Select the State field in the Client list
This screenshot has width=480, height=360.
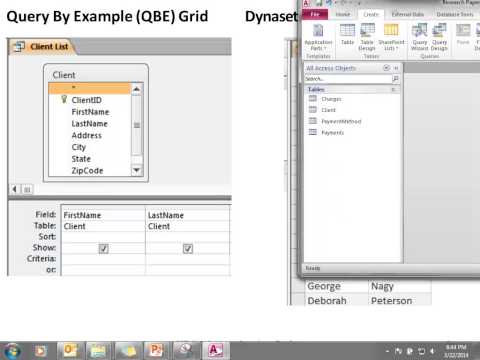(81, 159)
